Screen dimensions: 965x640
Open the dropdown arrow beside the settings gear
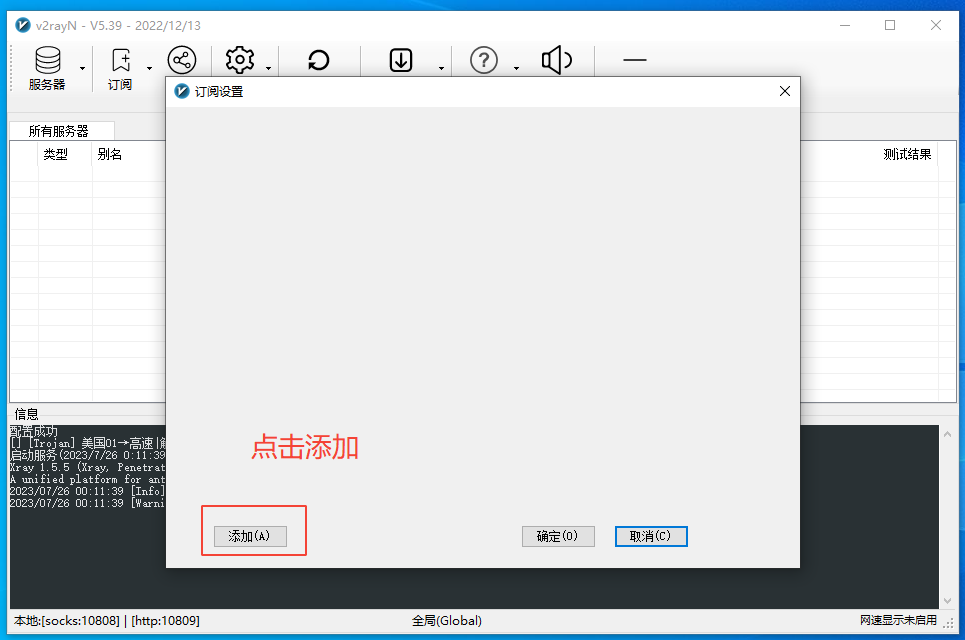[x=267, y=68]
